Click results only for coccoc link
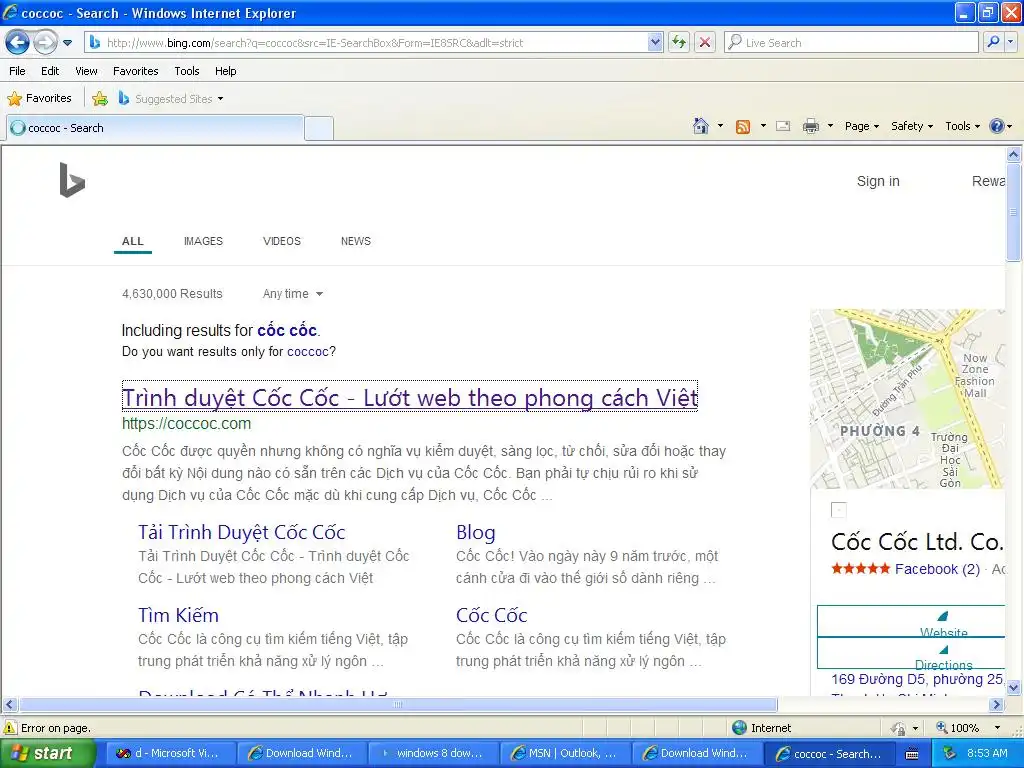This screenshot has width=1024, height=768. 308,351
